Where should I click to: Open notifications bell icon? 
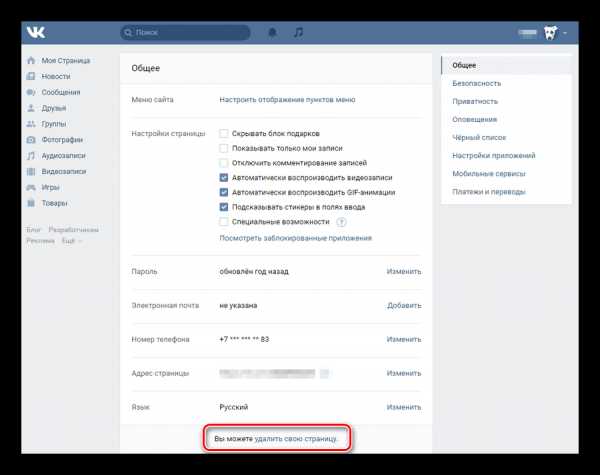[x=272, y=33]
